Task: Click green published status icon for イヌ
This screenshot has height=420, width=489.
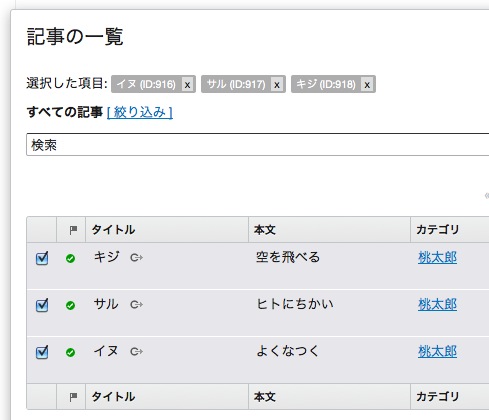Action: coord(70,352)
